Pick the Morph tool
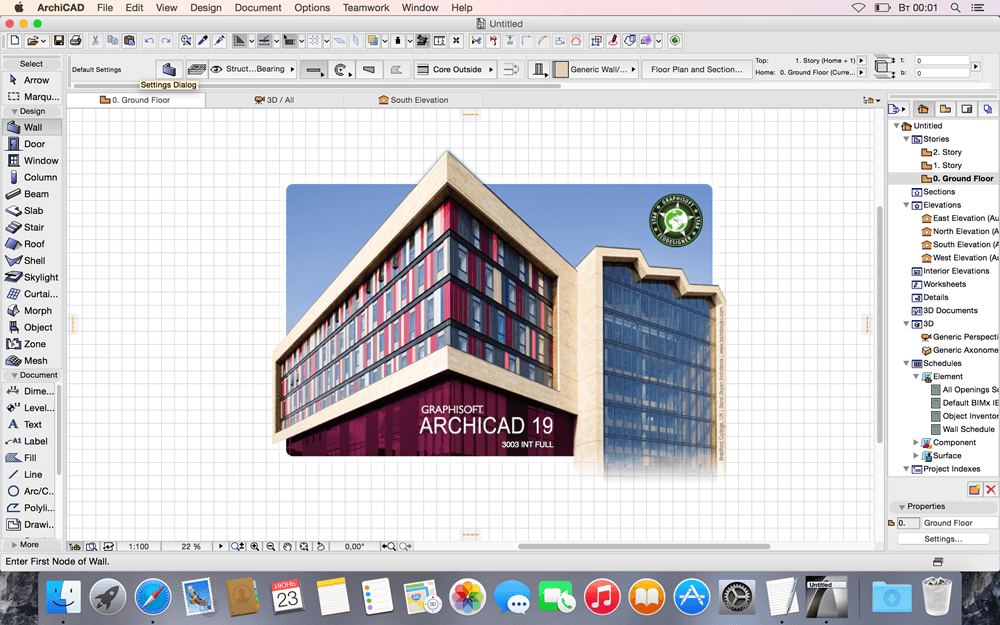1000x625 pixels. [36, 311]
